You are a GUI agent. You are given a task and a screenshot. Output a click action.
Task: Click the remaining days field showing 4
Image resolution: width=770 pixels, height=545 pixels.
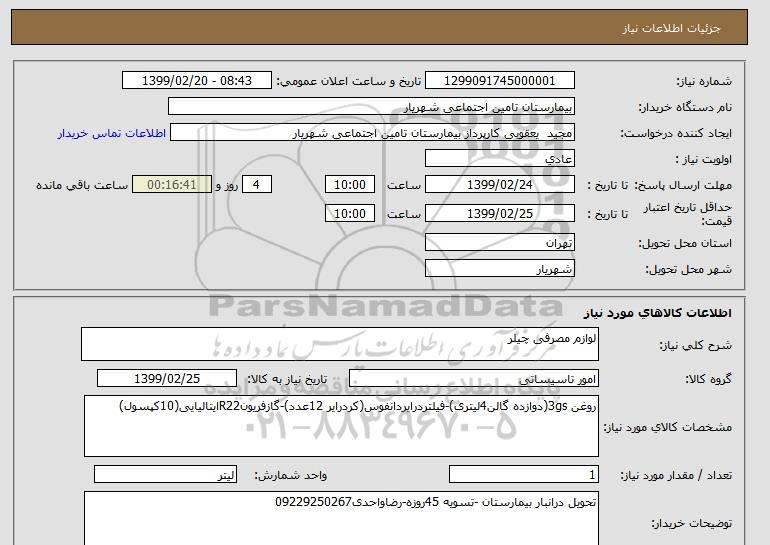click(x=256, y=185)
